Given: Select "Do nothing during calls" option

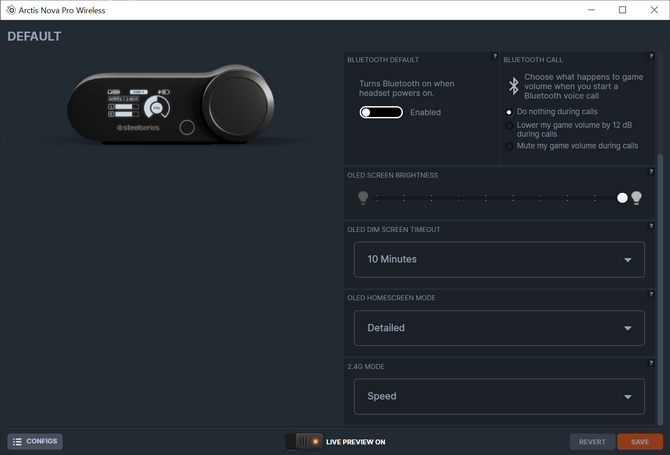Looking at the screenshot, I should 509,112.
